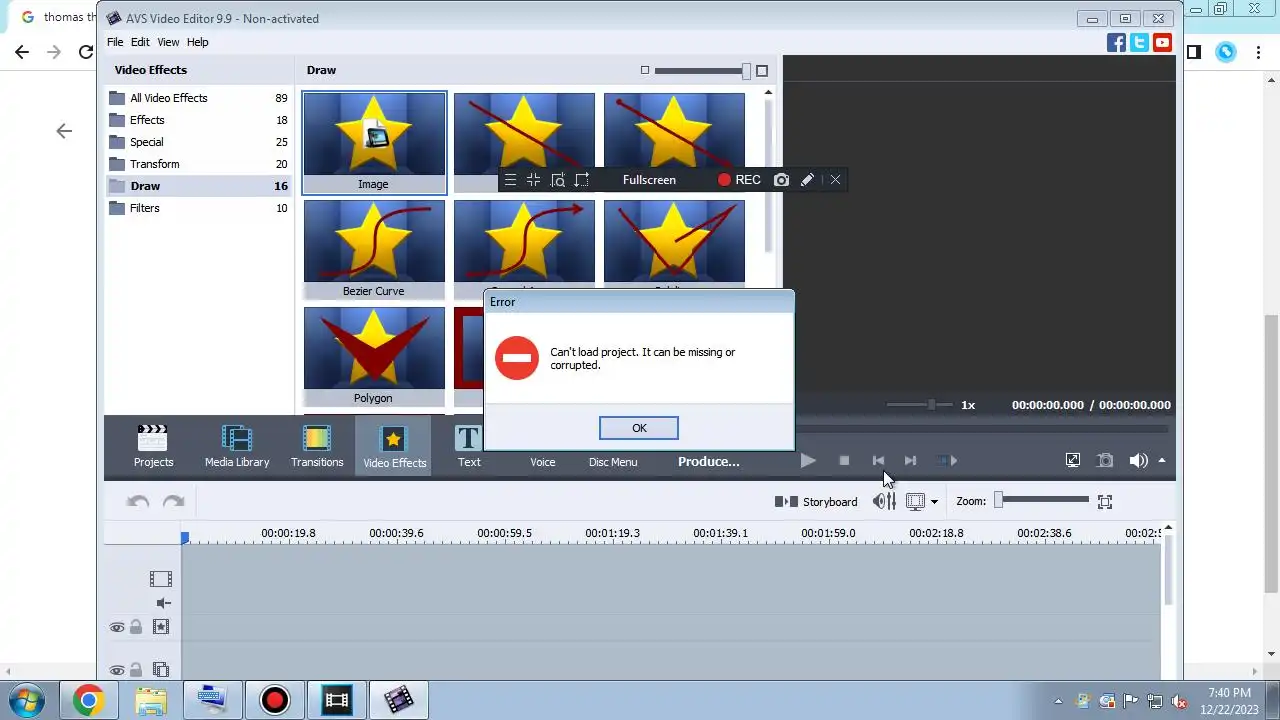This screenshot has width=1280, height=720.
Task: Select the Video Effects section button
Action: pyautogui.click(x=394, y=446)
